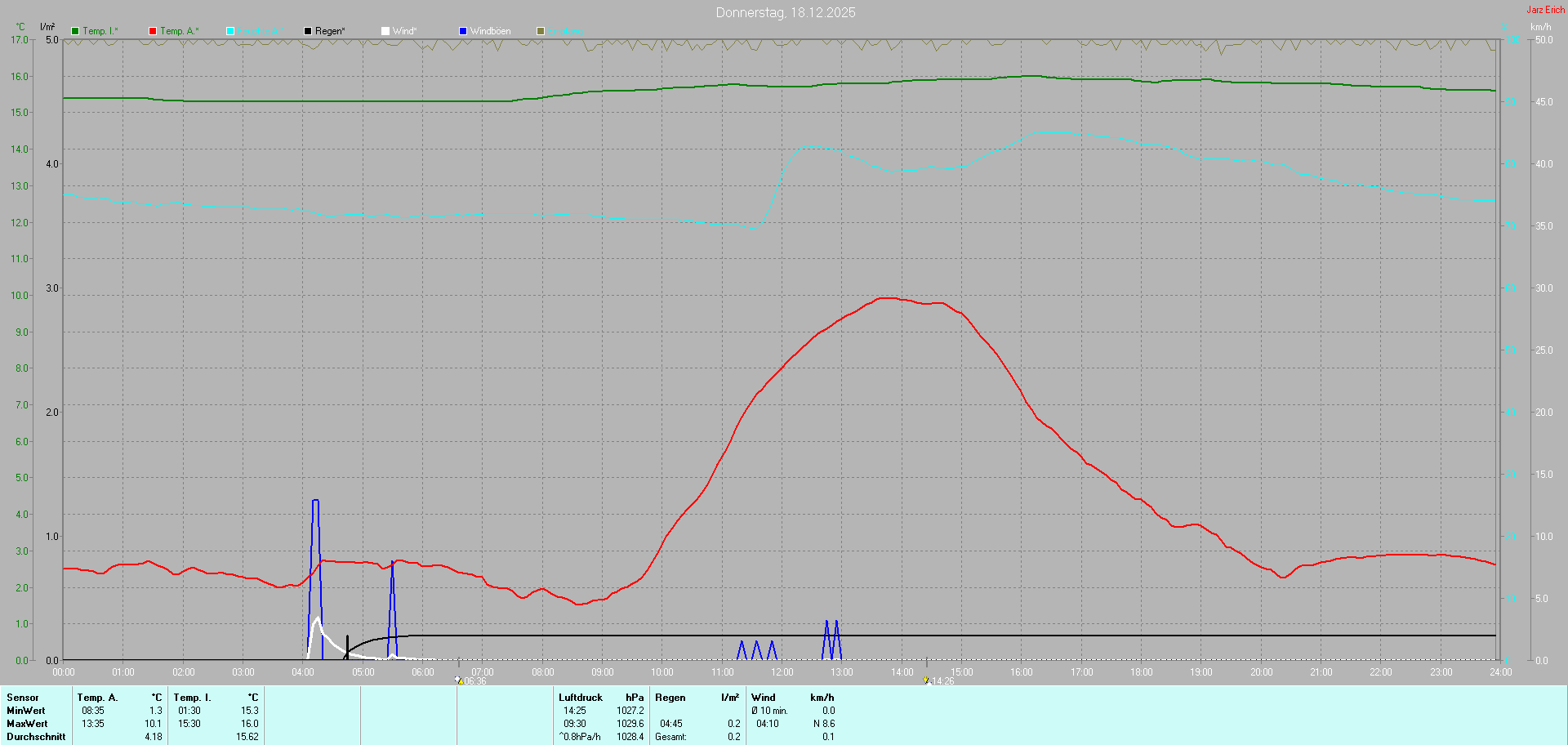Click the indoor average value 15.62
This screenshot has width=1568, height=745.
coord(247,737)
